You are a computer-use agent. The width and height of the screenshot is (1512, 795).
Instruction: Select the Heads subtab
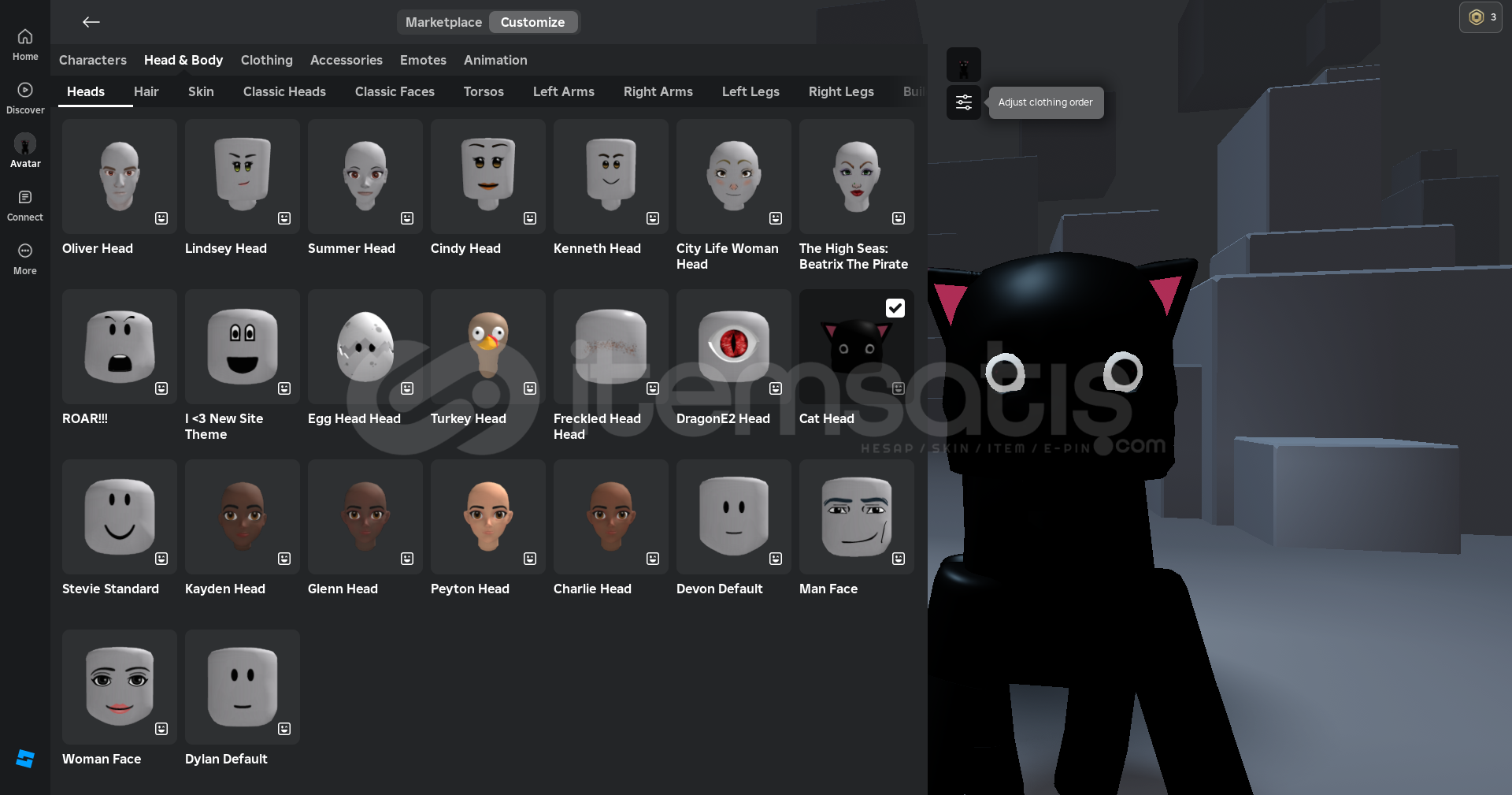[x=86, y=91]
